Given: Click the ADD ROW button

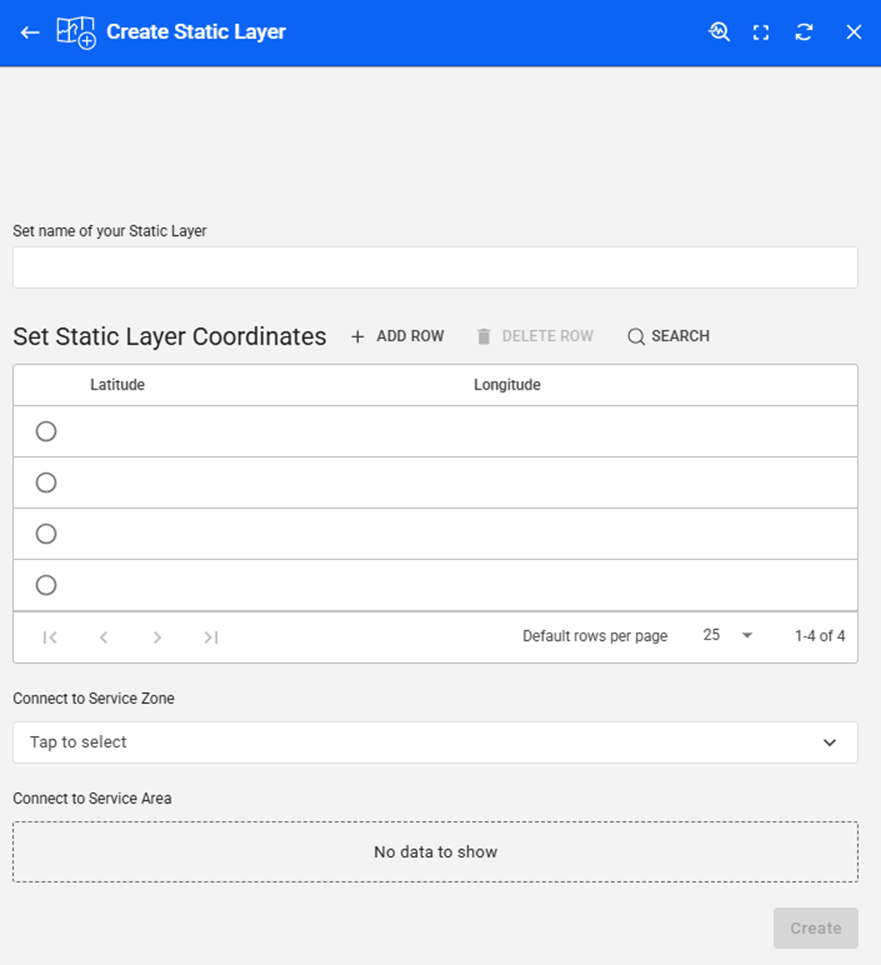Looking at the screenshot, I should pos(398,336).
